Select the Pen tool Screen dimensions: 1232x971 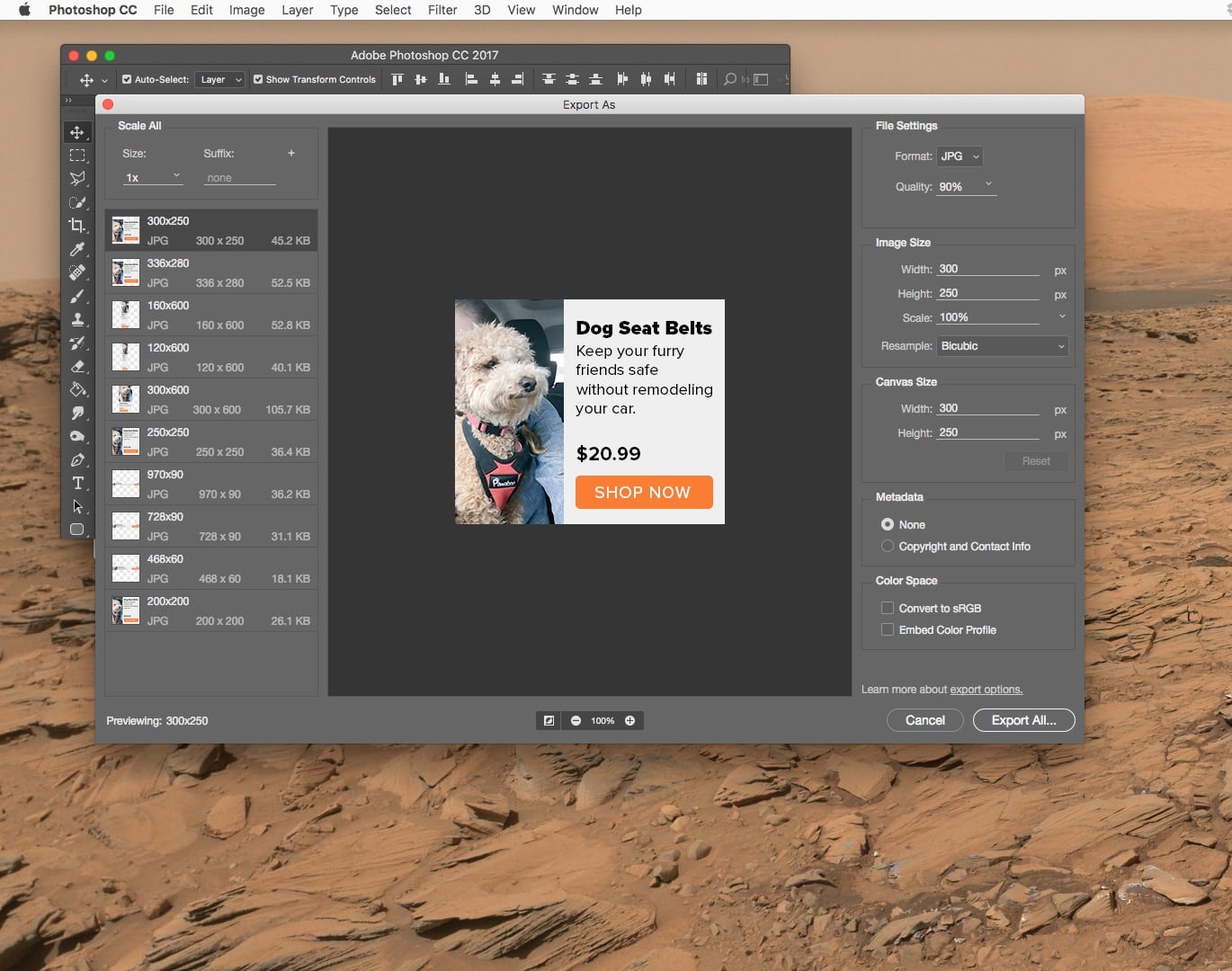coord(77,460)
